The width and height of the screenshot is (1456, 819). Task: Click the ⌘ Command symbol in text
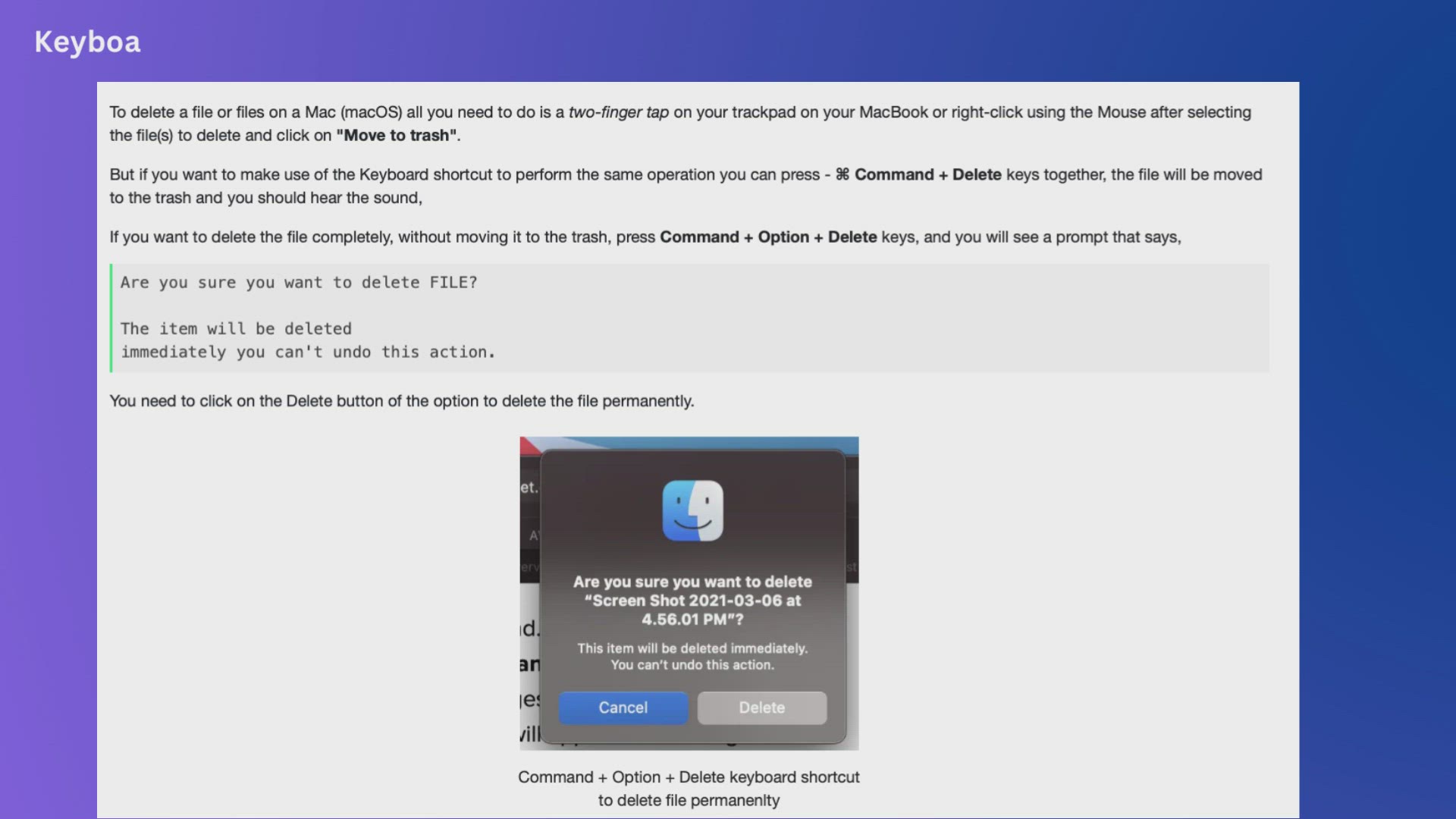pos(843,175)
